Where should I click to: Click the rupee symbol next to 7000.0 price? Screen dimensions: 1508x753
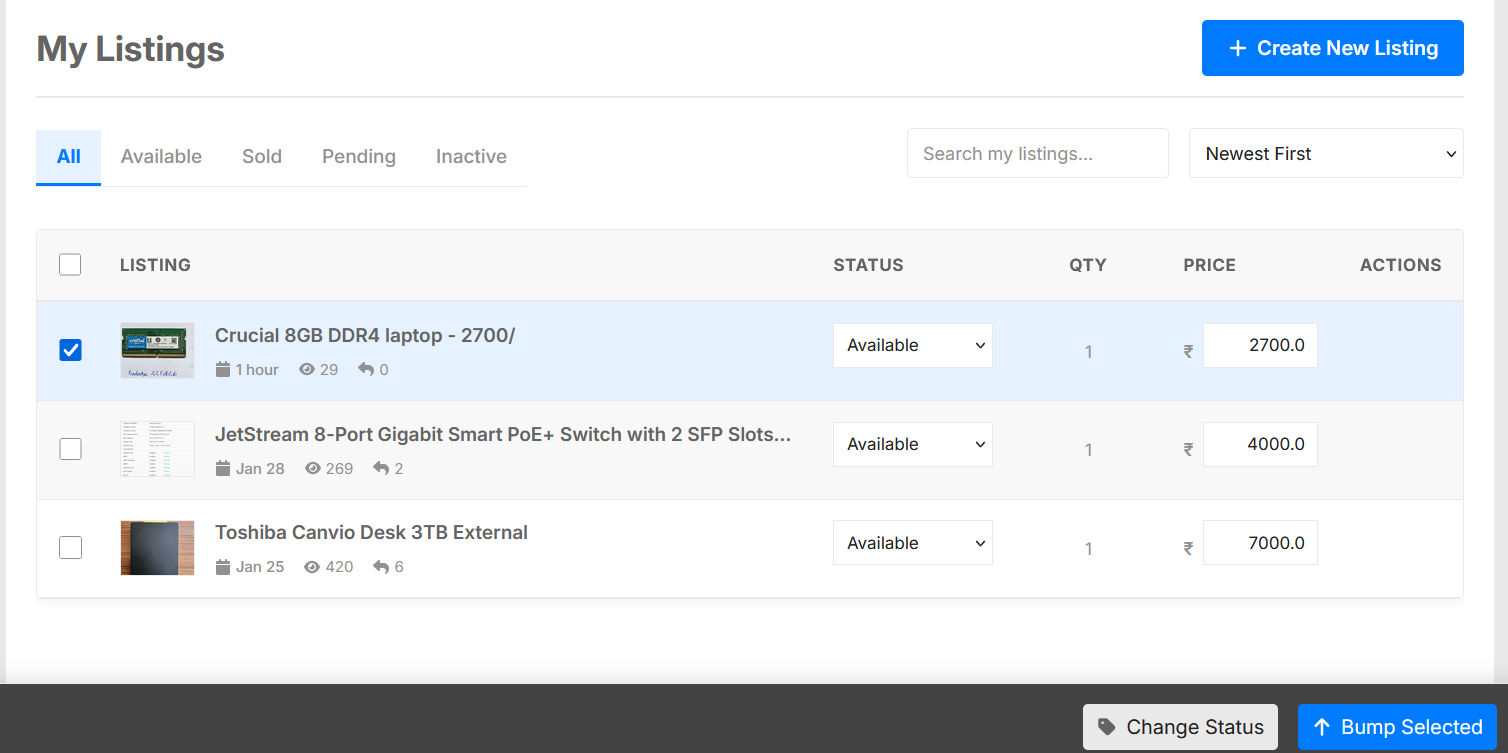click(x=1188, y=548)
